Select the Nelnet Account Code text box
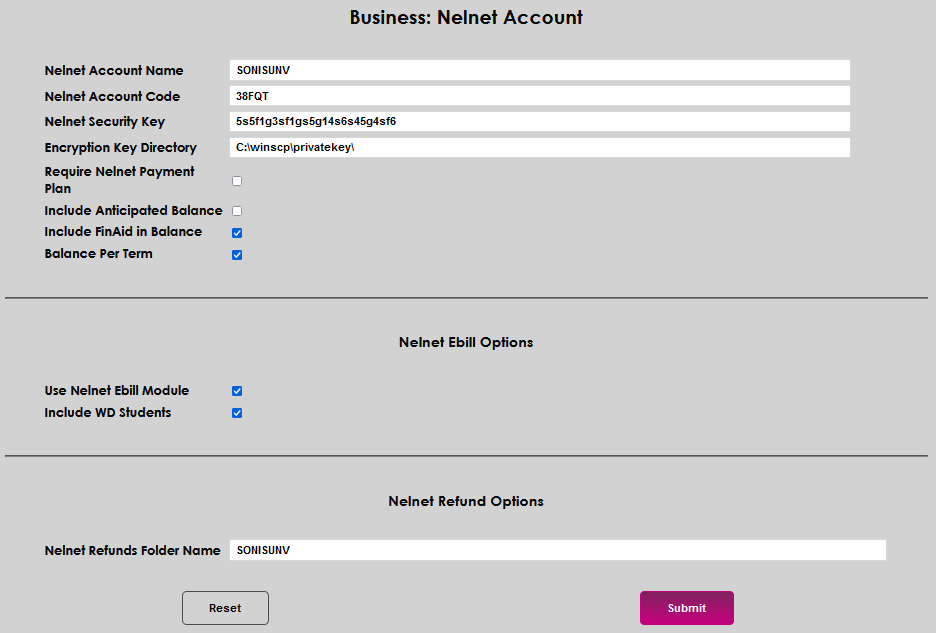Image resolution: width=936 pixels, height=633 pixels. pyautogui.click(x=538, y=95)
